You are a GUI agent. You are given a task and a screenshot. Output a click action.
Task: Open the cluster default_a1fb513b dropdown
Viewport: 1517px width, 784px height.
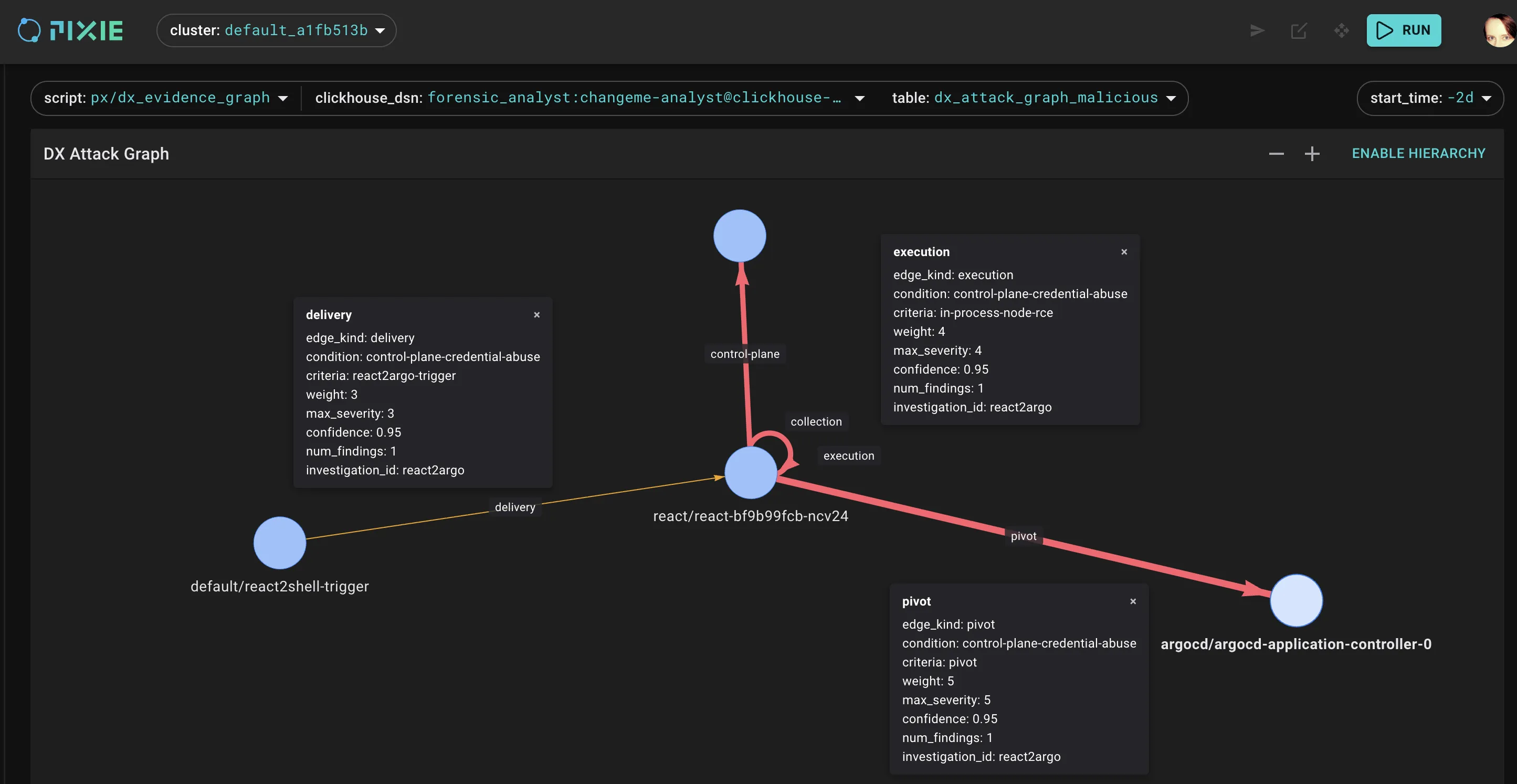point(277,30)
